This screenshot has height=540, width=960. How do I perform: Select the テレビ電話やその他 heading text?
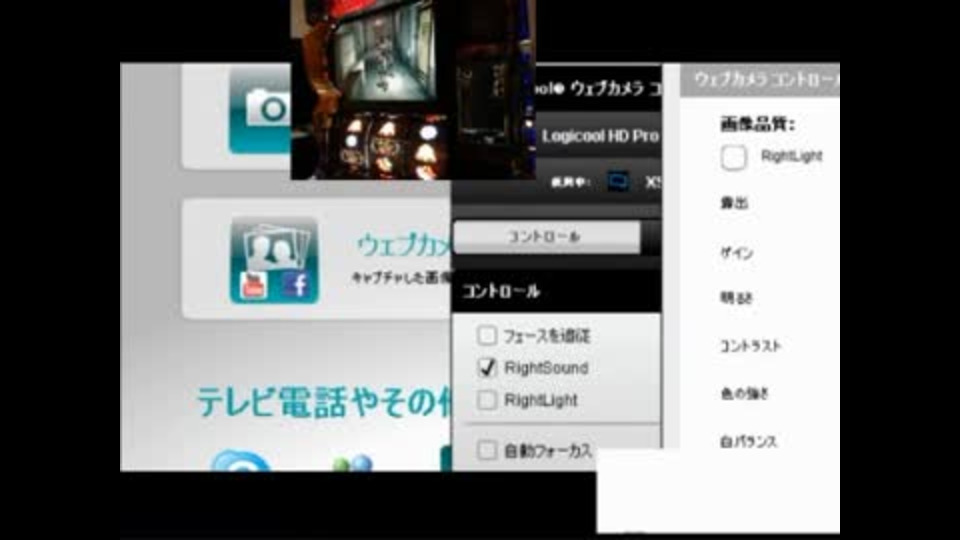(x=324, y=402)
